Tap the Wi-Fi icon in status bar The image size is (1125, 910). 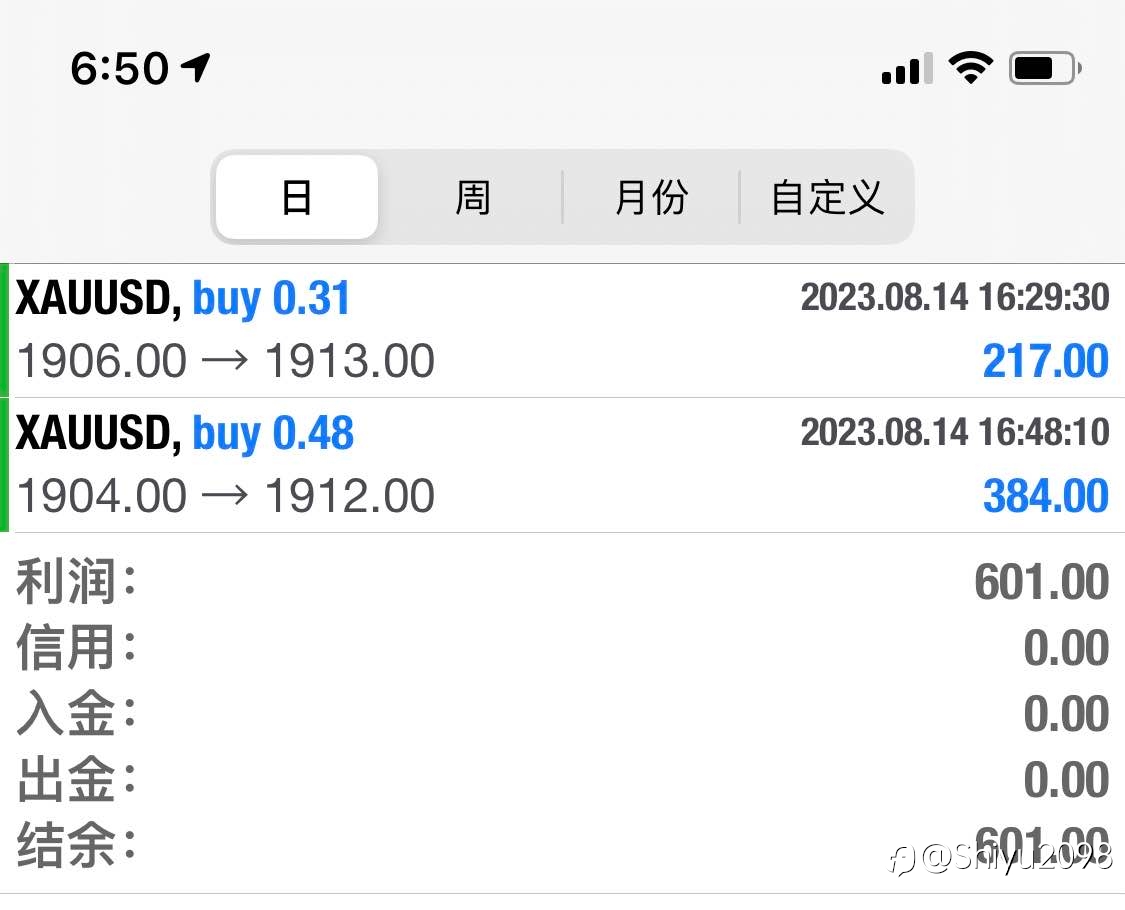[x=969, y=68]
